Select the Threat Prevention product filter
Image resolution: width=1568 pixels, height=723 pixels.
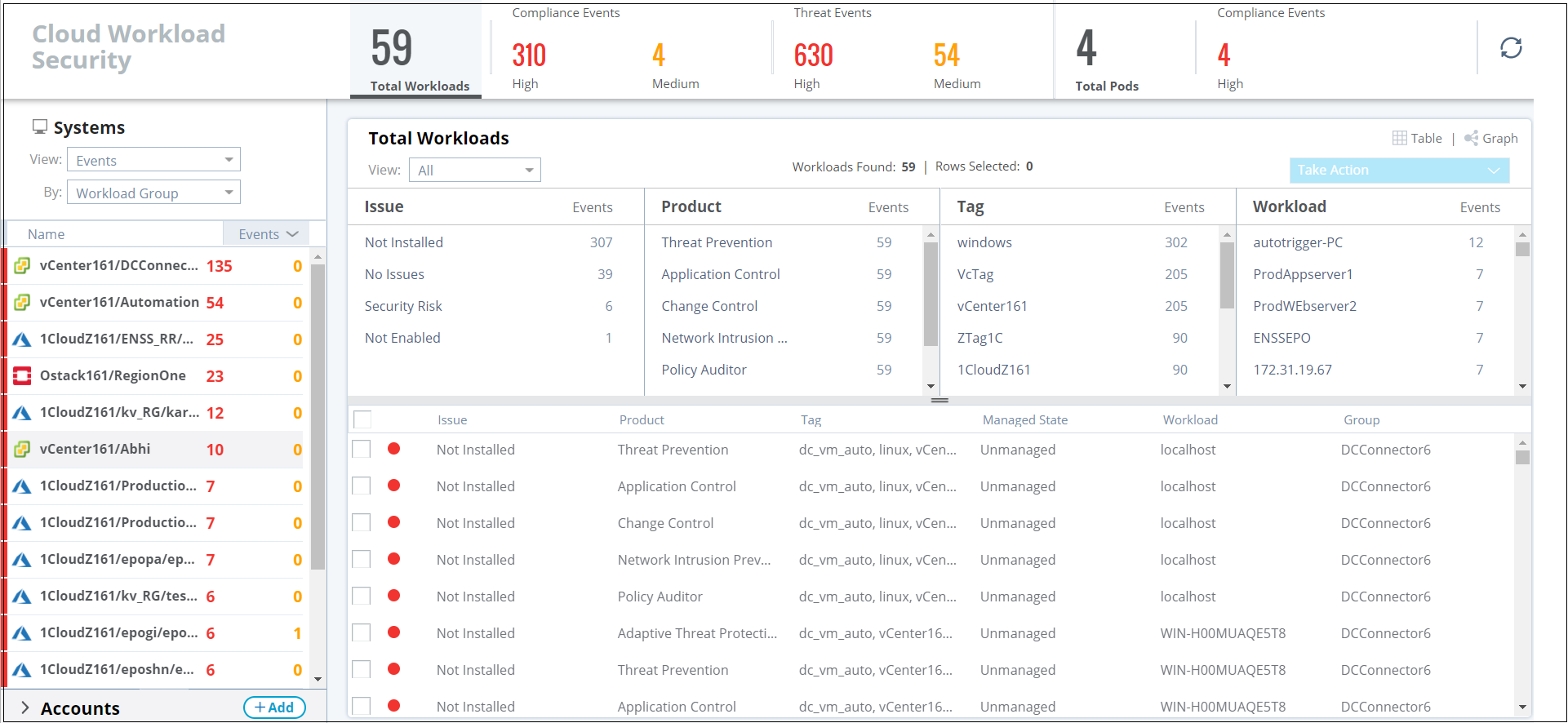coord(717,242)
